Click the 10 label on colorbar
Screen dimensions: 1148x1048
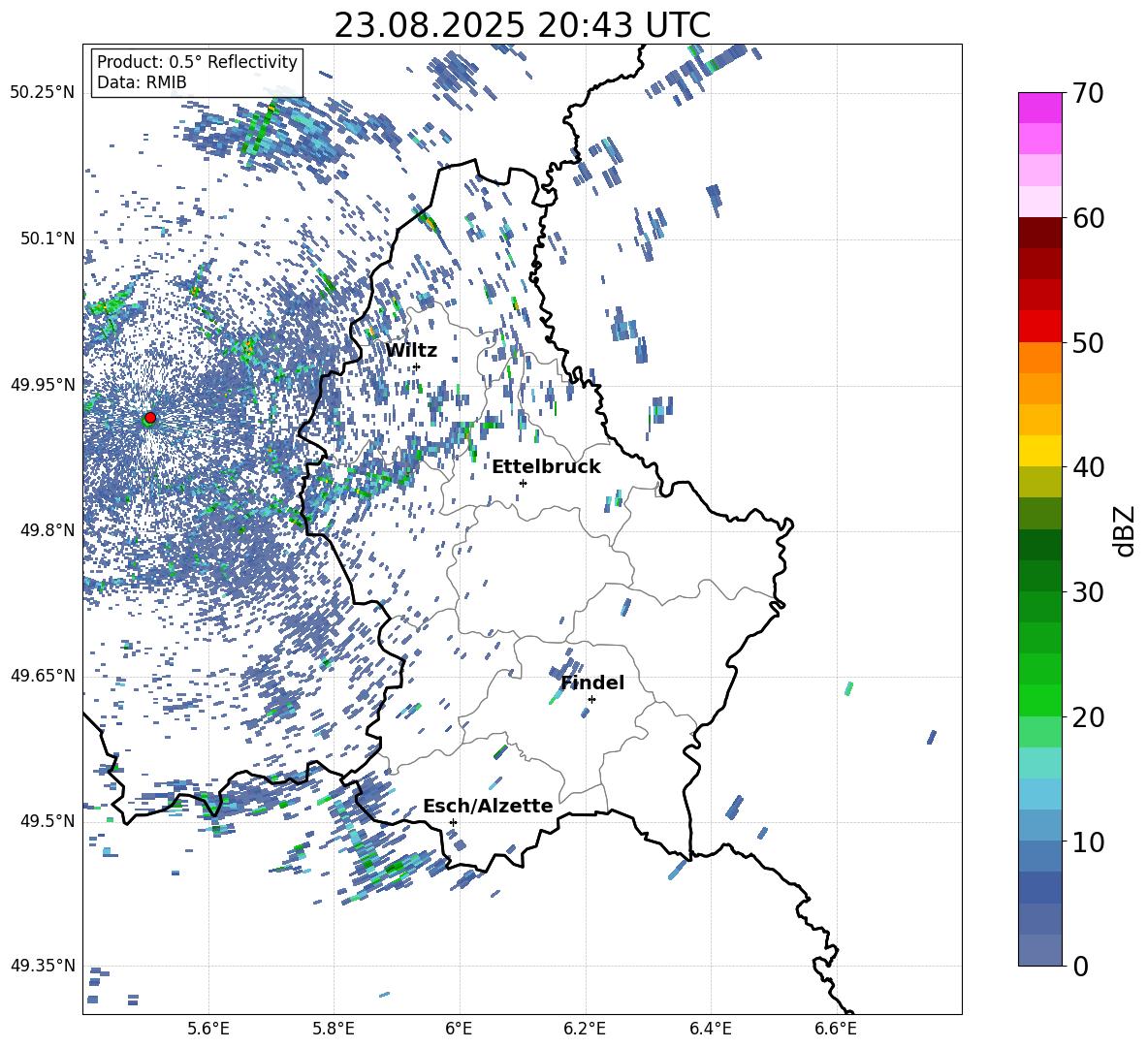[1087, 842]
